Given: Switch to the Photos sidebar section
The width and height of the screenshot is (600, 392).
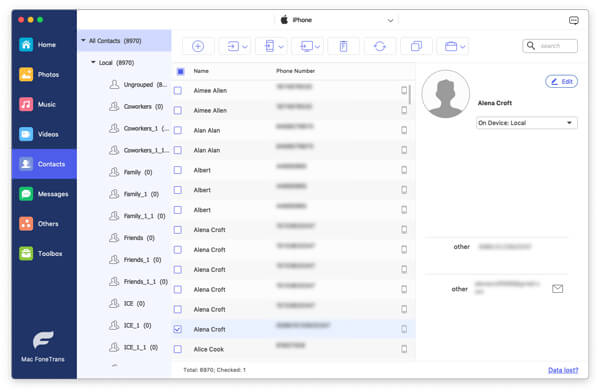Looking at the screenshot, I should (x=44, y=74).
